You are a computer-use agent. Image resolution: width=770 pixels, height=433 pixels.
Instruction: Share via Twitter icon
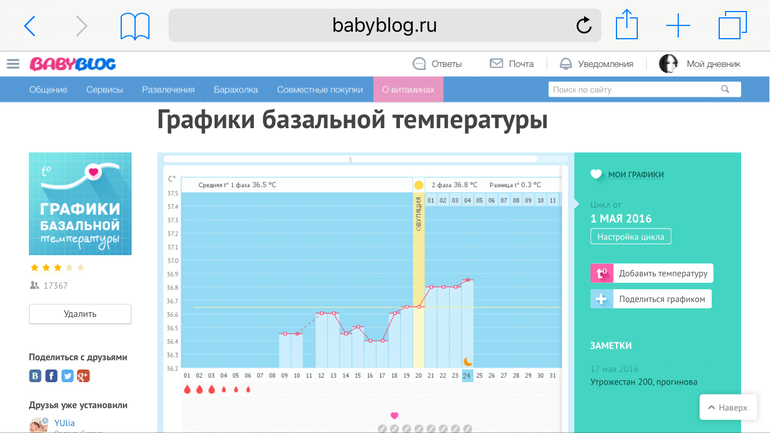tap(67, 376)
